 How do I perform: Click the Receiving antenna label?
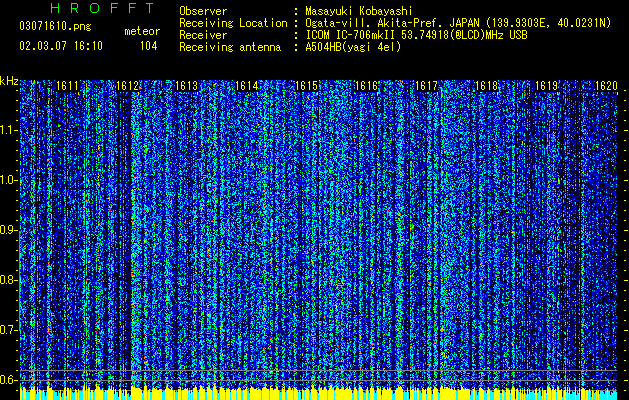230,47
